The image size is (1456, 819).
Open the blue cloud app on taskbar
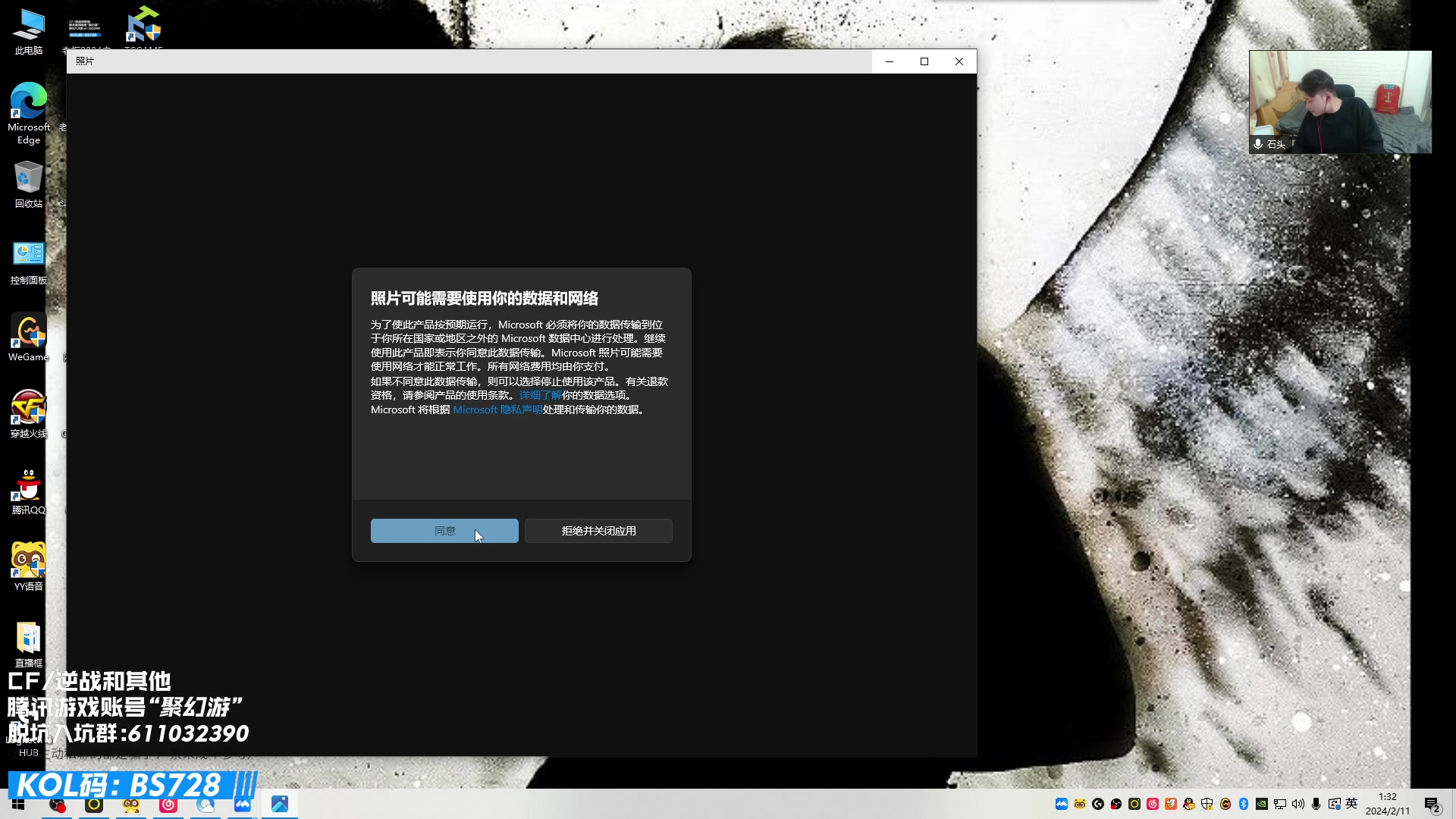tap(206, 805)
